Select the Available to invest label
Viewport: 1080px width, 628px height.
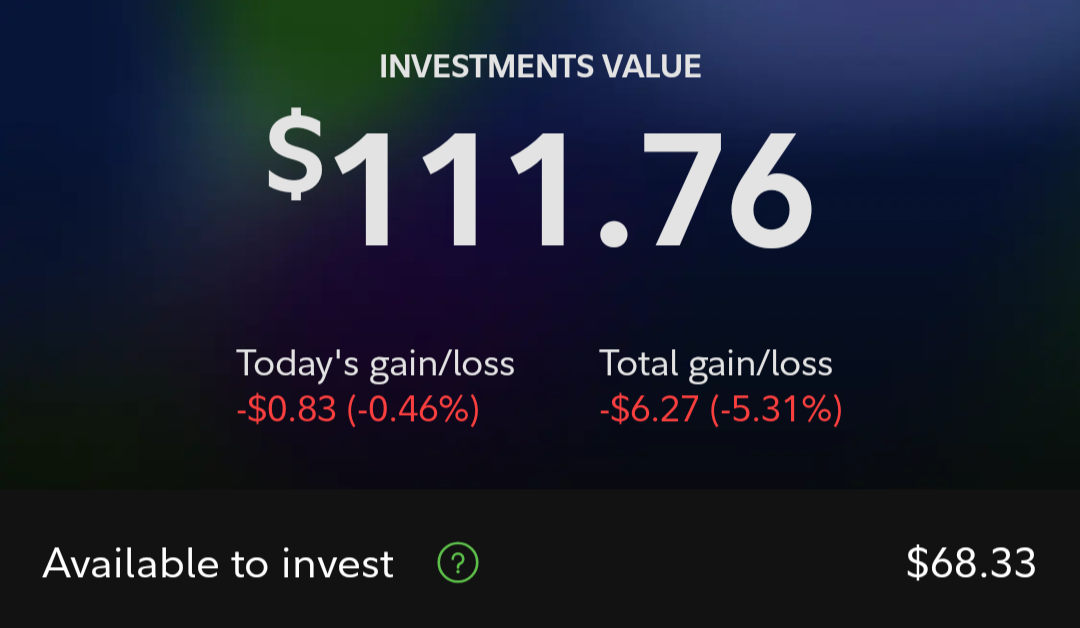tap(218, 564)
